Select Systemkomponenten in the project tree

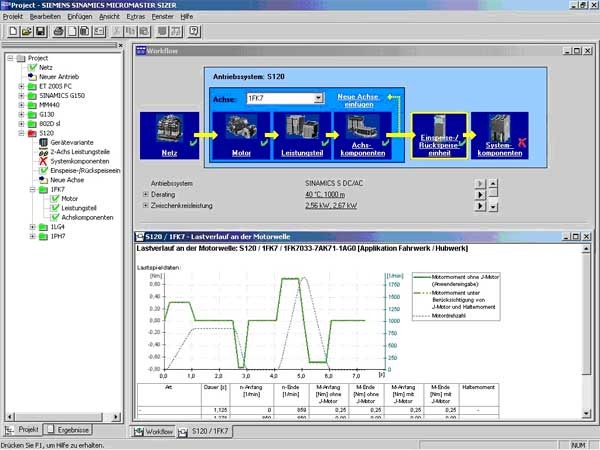[82, 160]
